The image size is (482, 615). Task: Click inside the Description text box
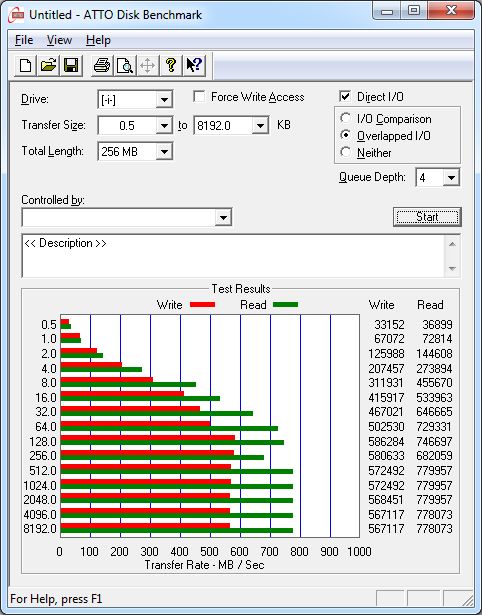click(234, 256)
